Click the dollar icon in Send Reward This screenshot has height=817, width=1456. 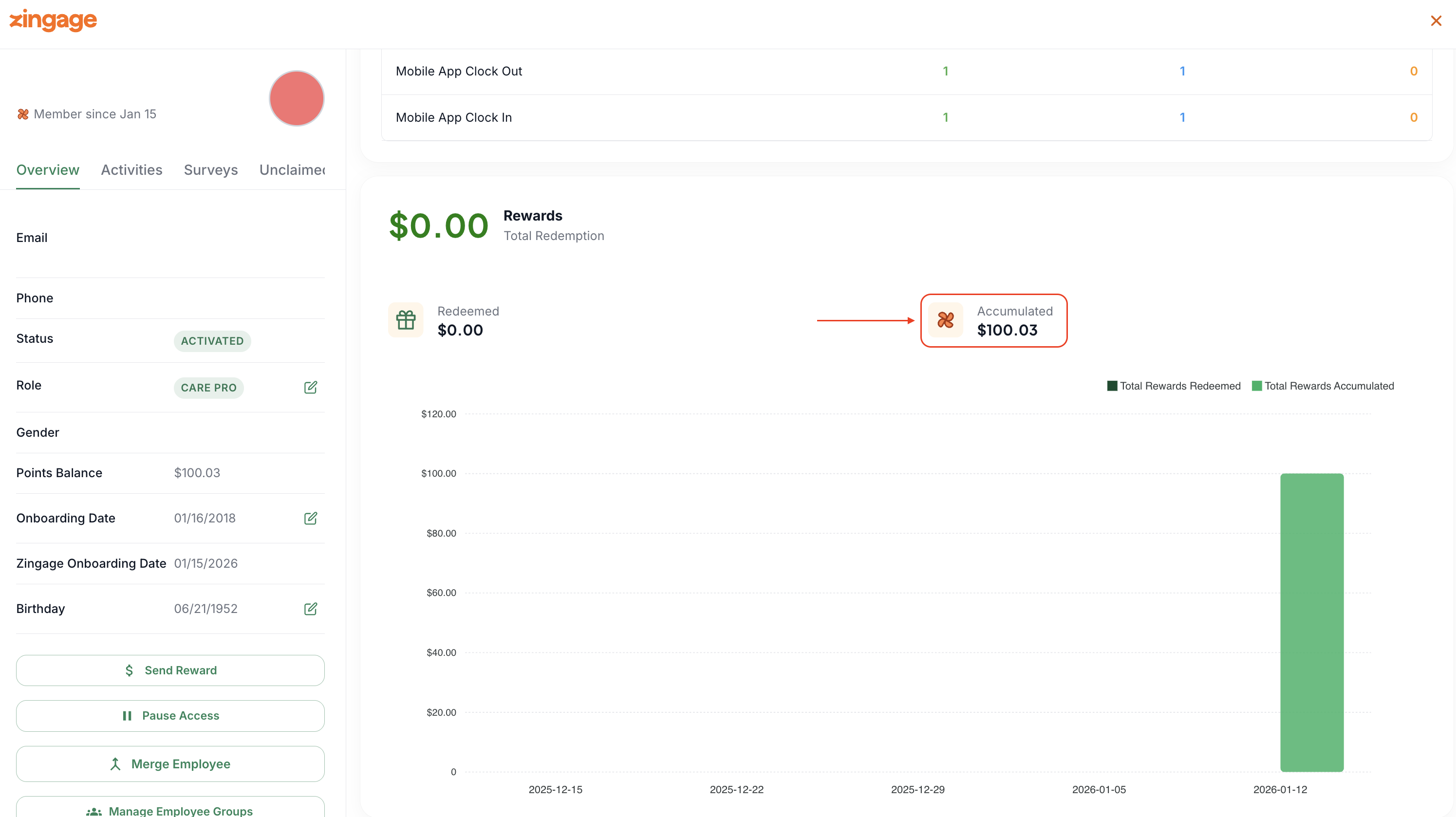[x=130, y=670]
